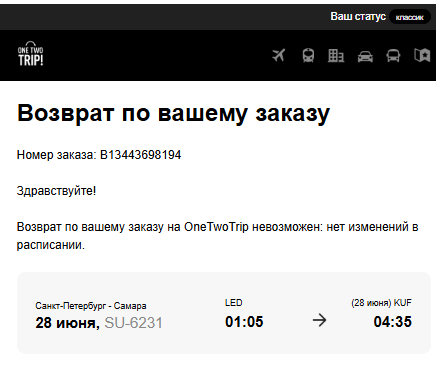Open the bus tickets icon
This screenshot has height=369, width=436.
[x=393, y=56]
